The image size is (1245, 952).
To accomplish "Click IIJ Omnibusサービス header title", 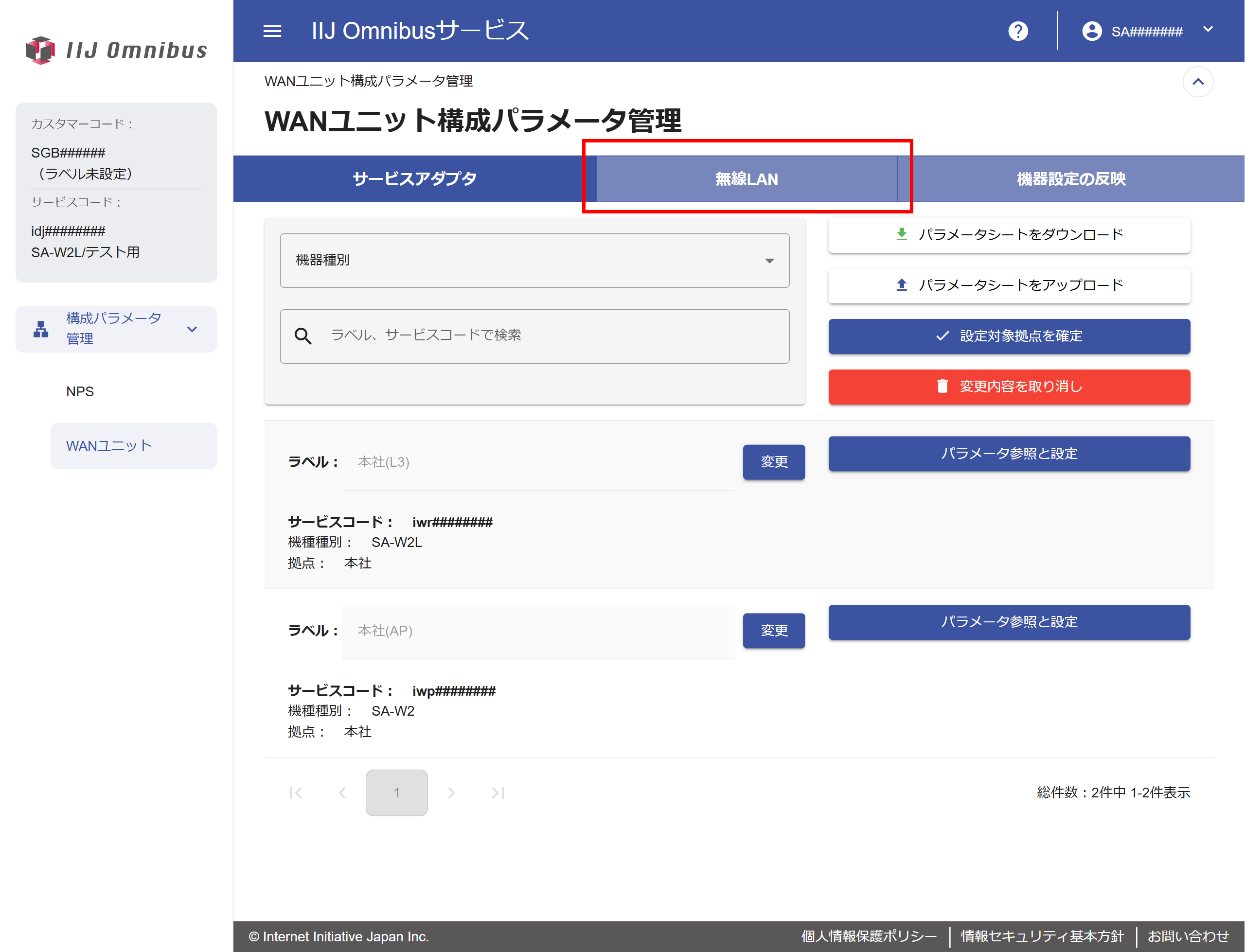I will coord(420,31).
